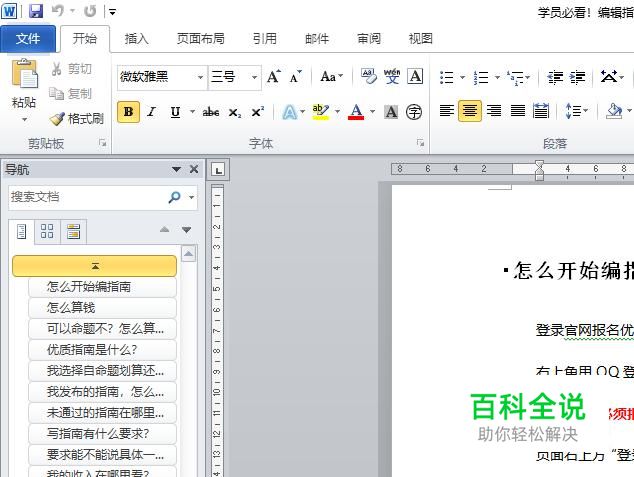Jump to previous heading arrow
This screenshot has width=634, height=477.
pyautogui.click(x=164, y=230)
